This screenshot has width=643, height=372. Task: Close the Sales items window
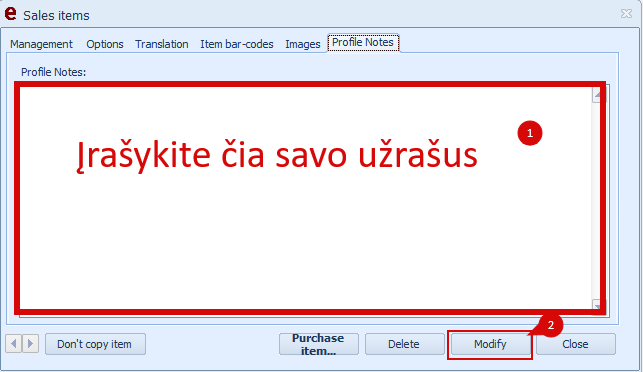pos(626,14)
